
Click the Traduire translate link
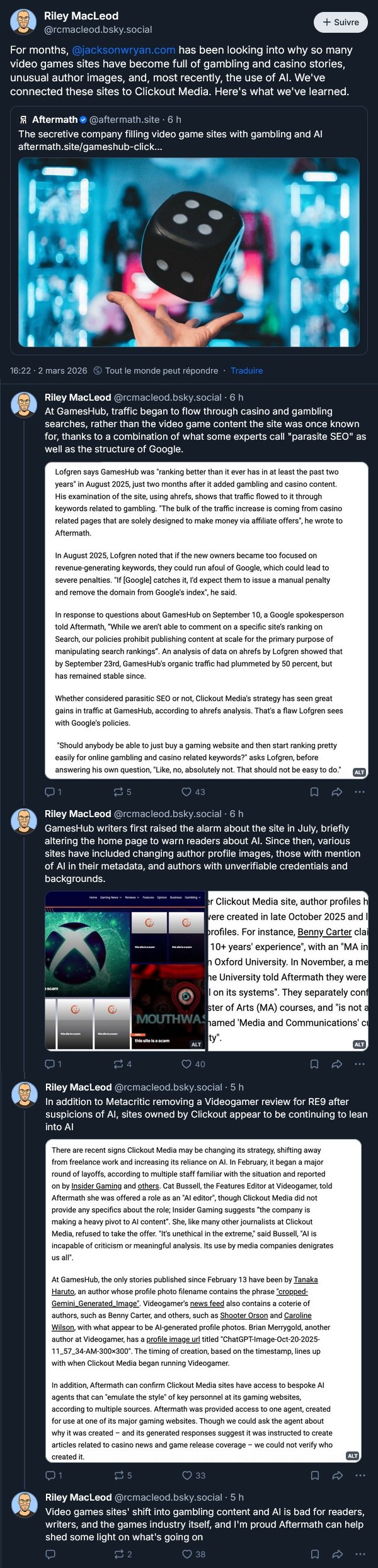point(246,370)
